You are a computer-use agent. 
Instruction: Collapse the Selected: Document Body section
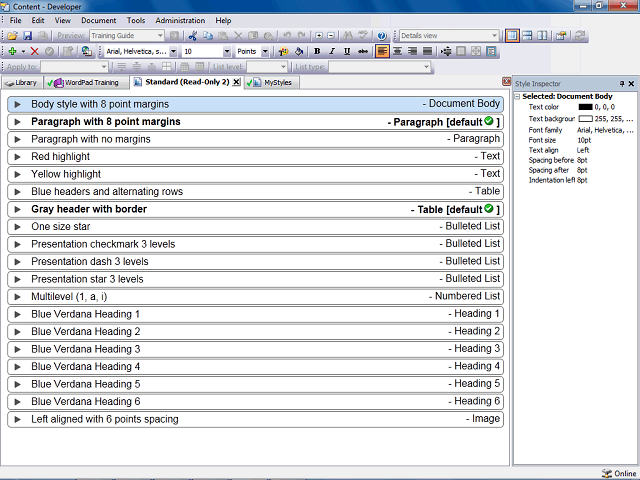click(517, 97)
